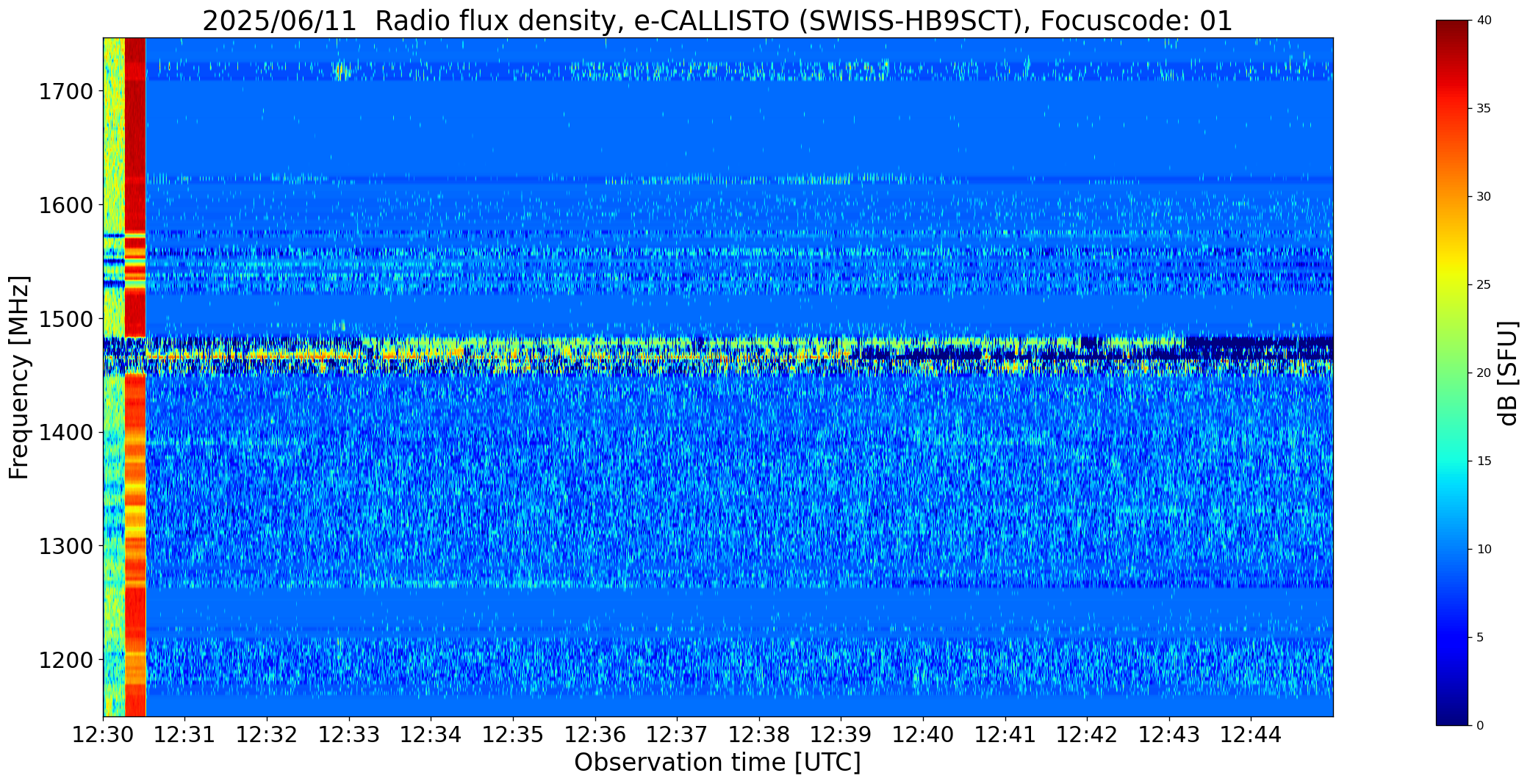Click the 12:31 time tick label
The height and width of the screenshot is (784, 1530).
pyautogui.click(x=185, y=735)
